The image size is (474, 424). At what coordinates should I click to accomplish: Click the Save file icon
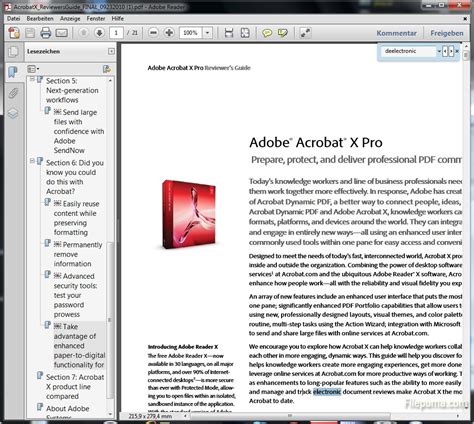click(30, 33)
